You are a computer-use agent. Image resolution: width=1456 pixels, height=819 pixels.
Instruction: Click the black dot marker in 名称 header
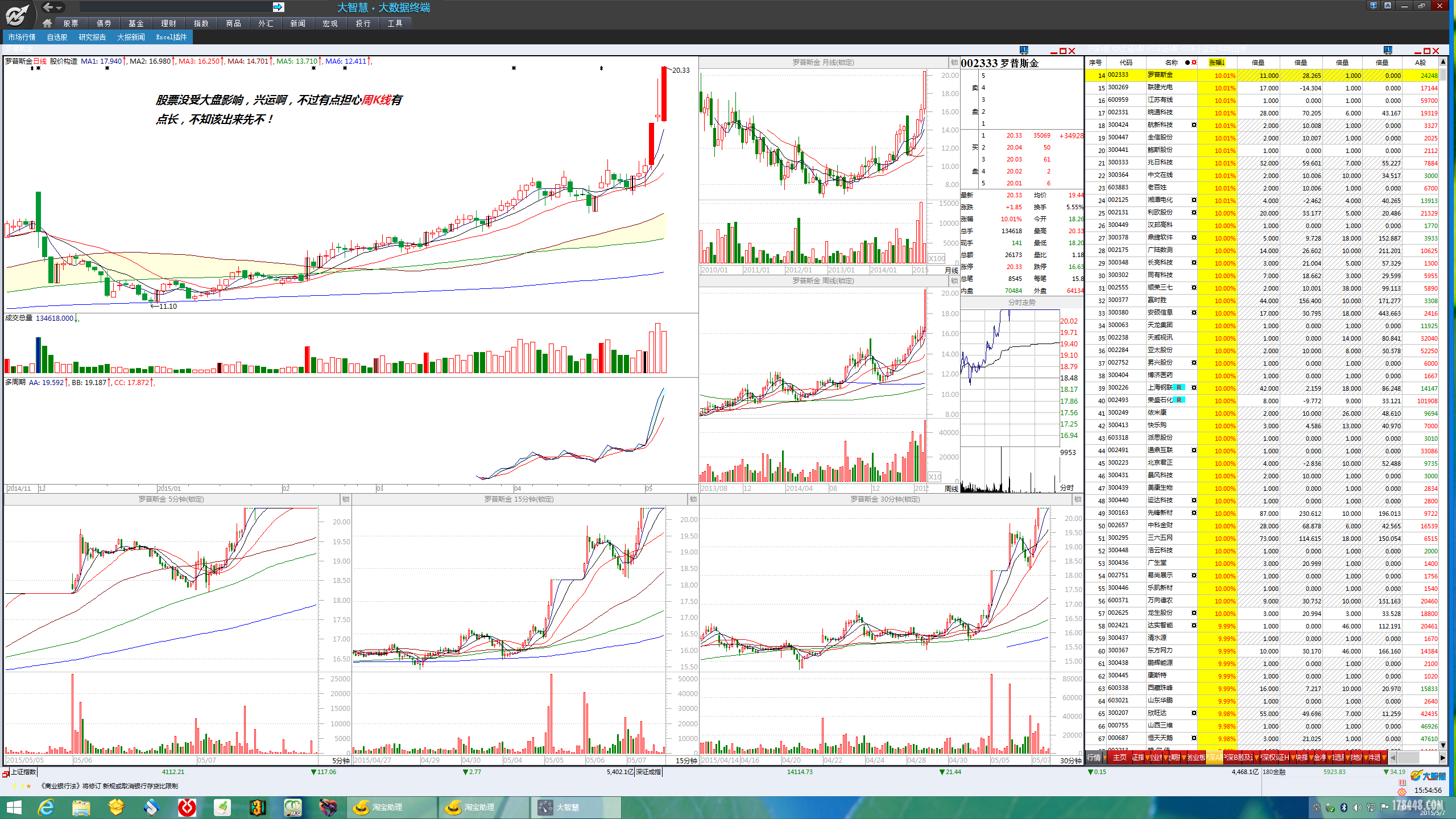(1187, 63)
